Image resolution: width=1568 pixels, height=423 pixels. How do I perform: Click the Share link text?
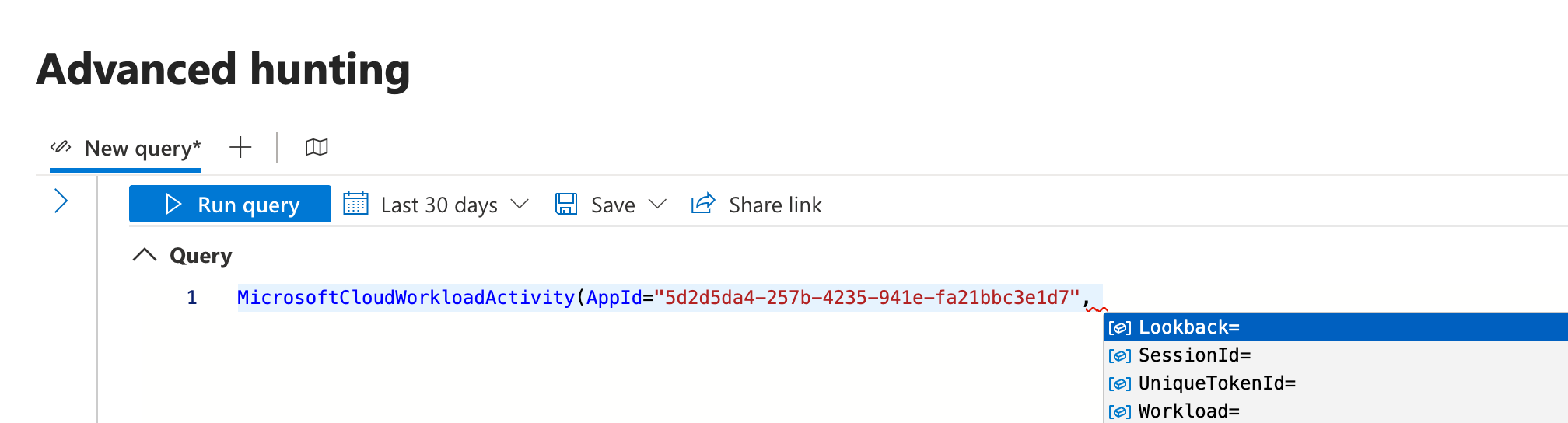[775, 205]
